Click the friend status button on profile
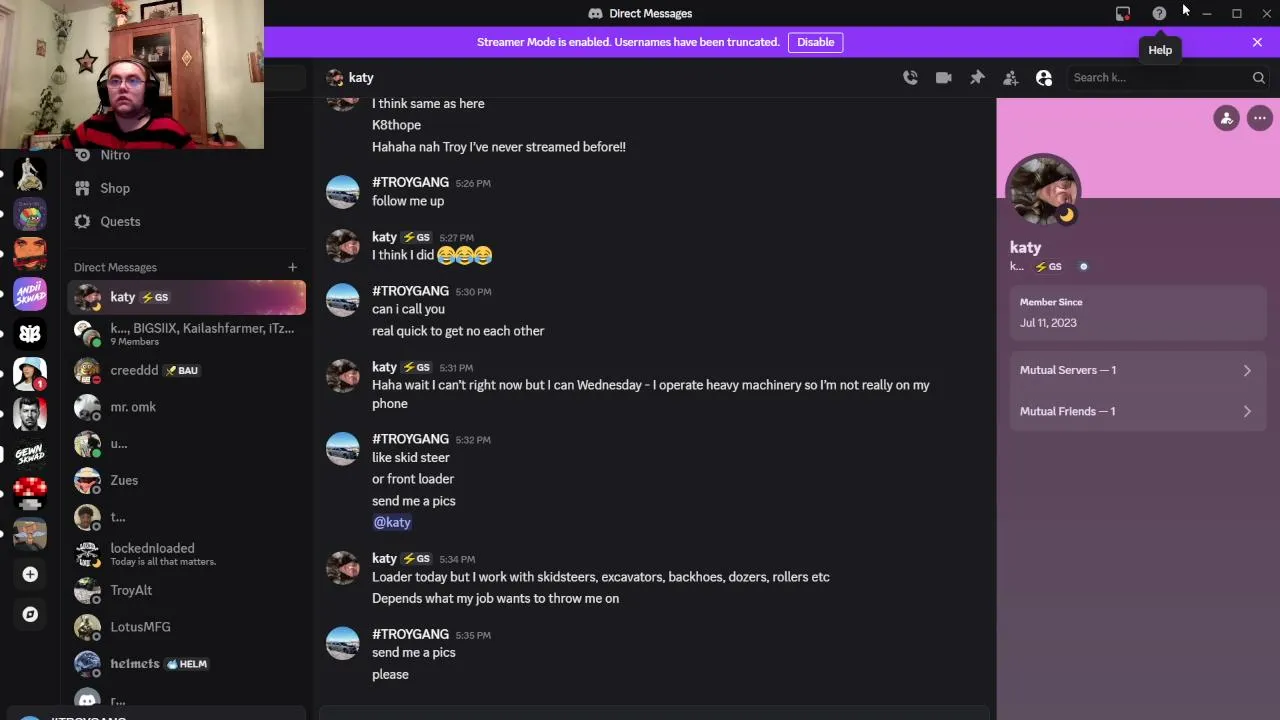 (x=1227, y=118)
